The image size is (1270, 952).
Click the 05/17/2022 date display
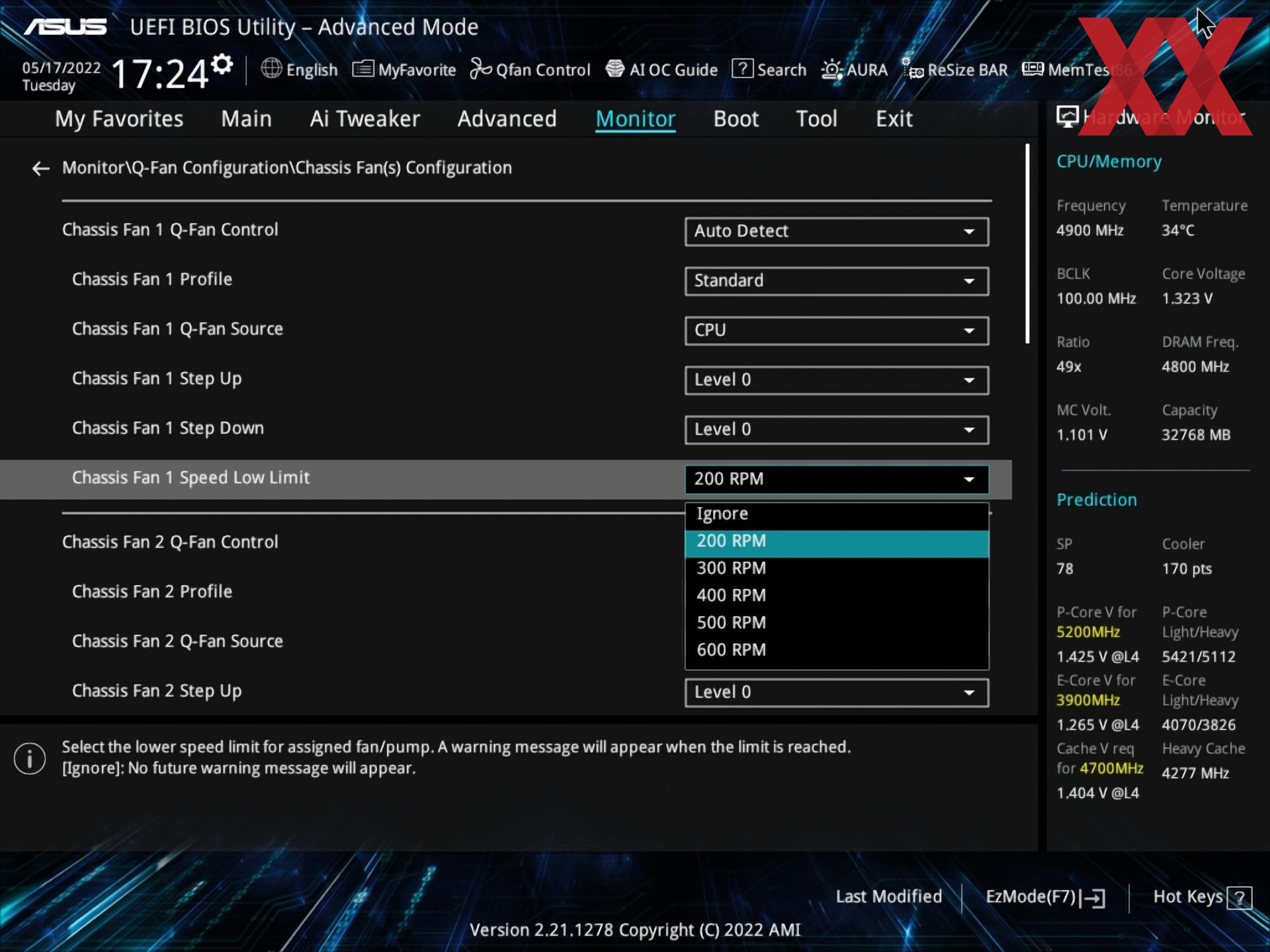[61, 68]
